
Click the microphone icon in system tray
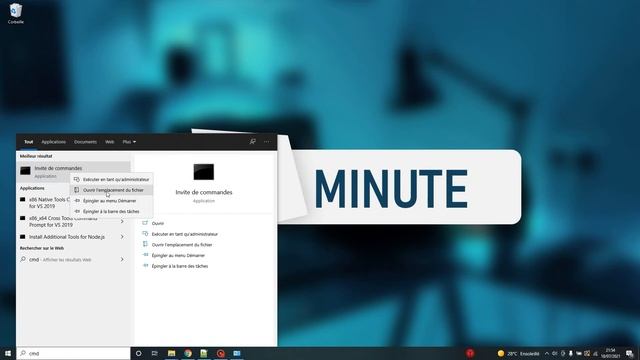coord(571,353)
